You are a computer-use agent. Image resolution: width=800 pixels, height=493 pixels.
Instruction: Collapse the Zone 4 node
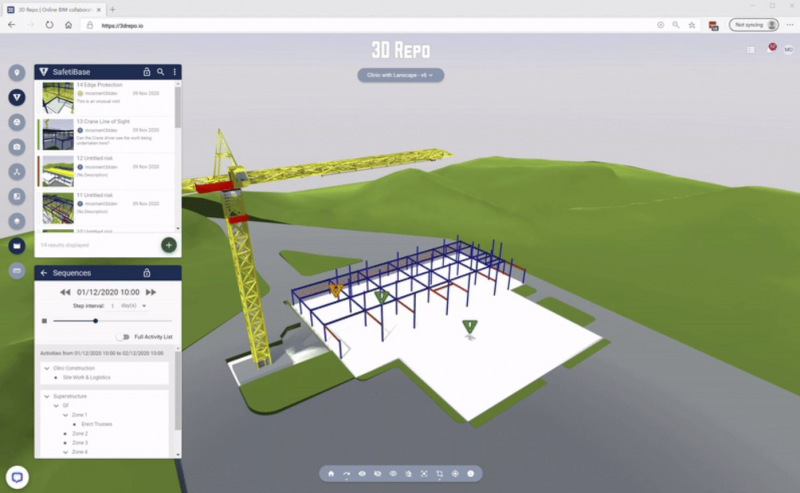pos(65,452)
